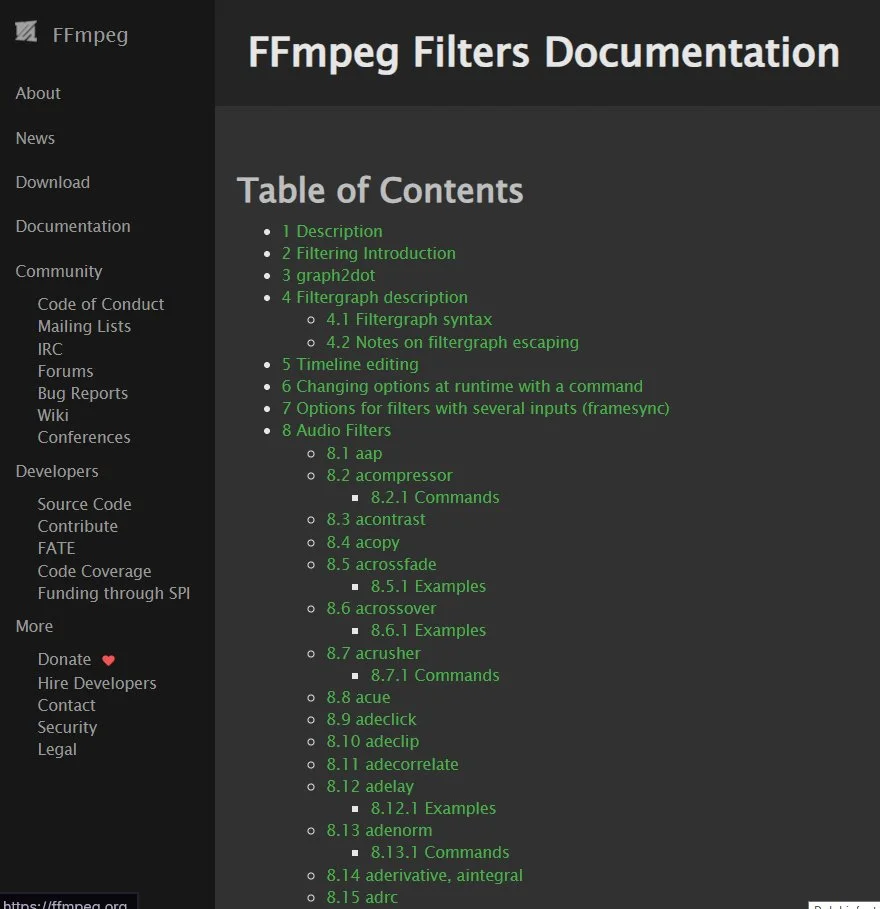Open 8.9 adeclick entry
The width and height of the screenshot is (880, 909).
pos(372,719)
